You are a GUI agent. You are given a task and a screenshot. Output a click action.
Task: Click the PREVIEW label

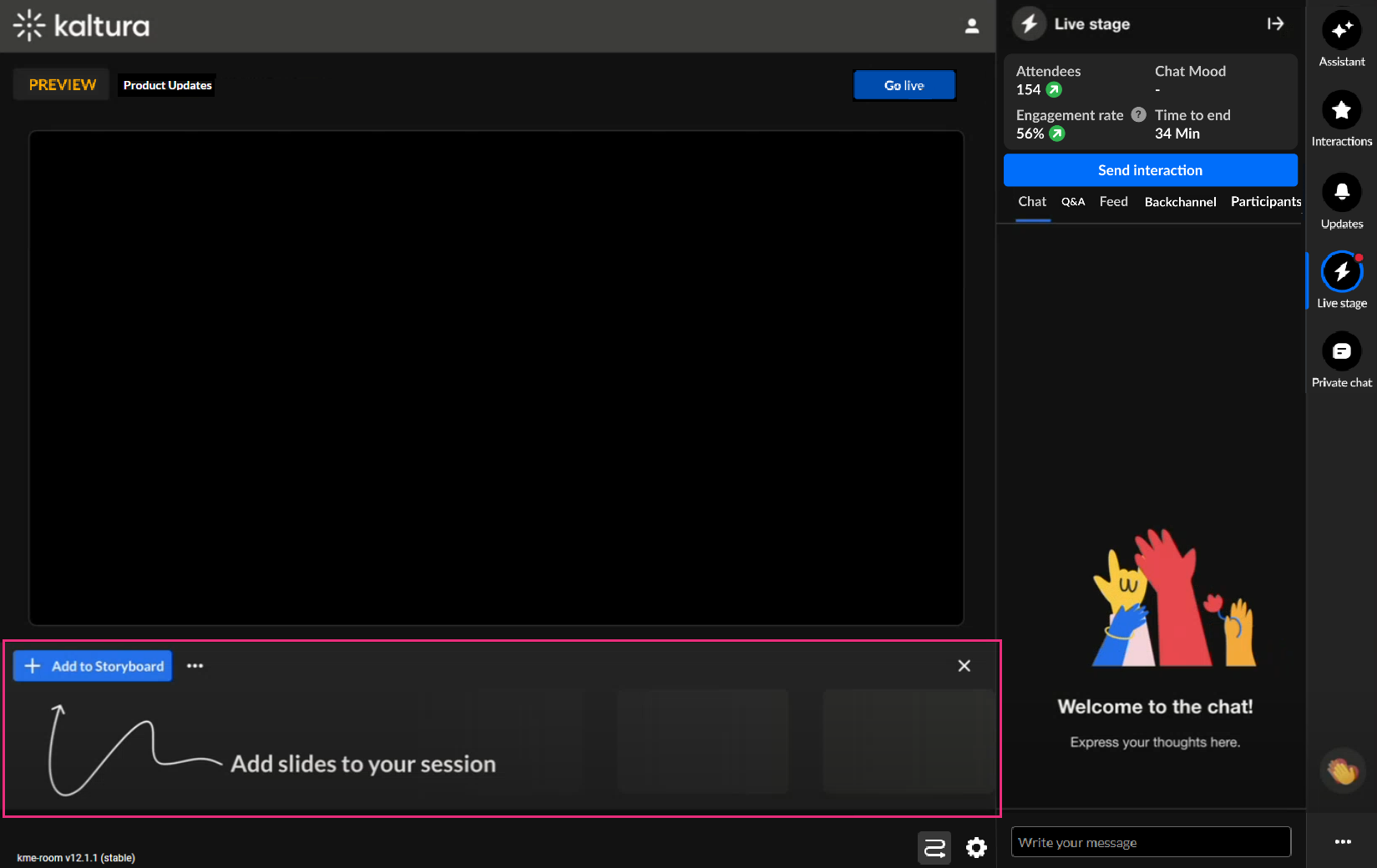tap(62, 85)
